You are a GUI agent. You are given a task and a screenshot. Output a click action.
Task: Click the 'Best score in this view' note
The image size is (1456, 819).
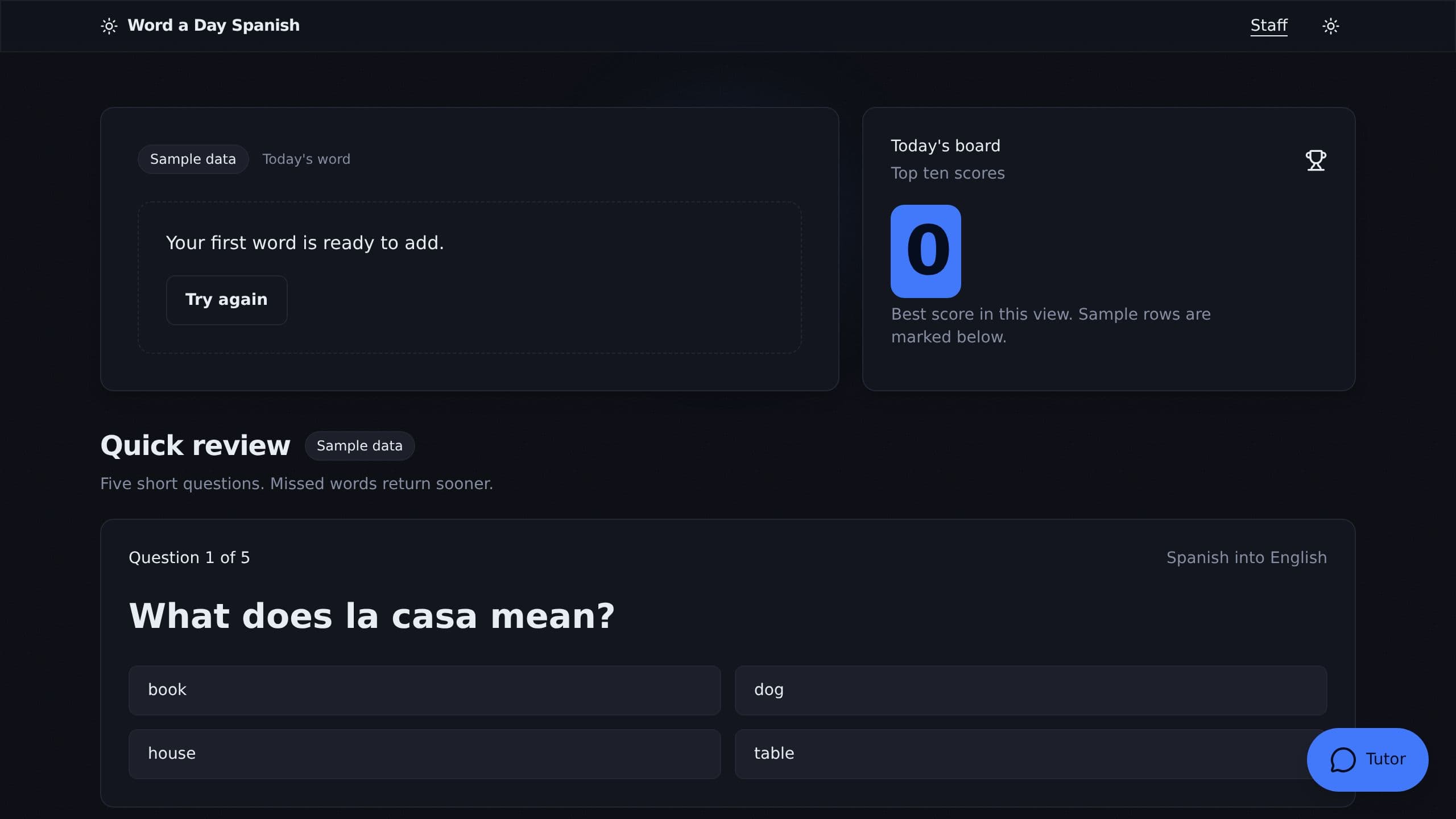tap(1050, 325)
